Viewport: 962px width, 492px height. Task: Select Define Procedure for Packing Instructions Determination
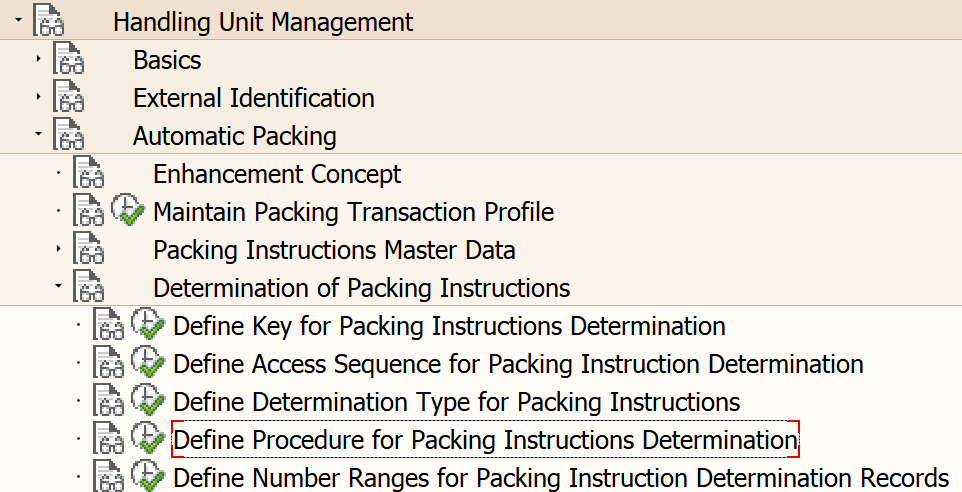(485, 439)
